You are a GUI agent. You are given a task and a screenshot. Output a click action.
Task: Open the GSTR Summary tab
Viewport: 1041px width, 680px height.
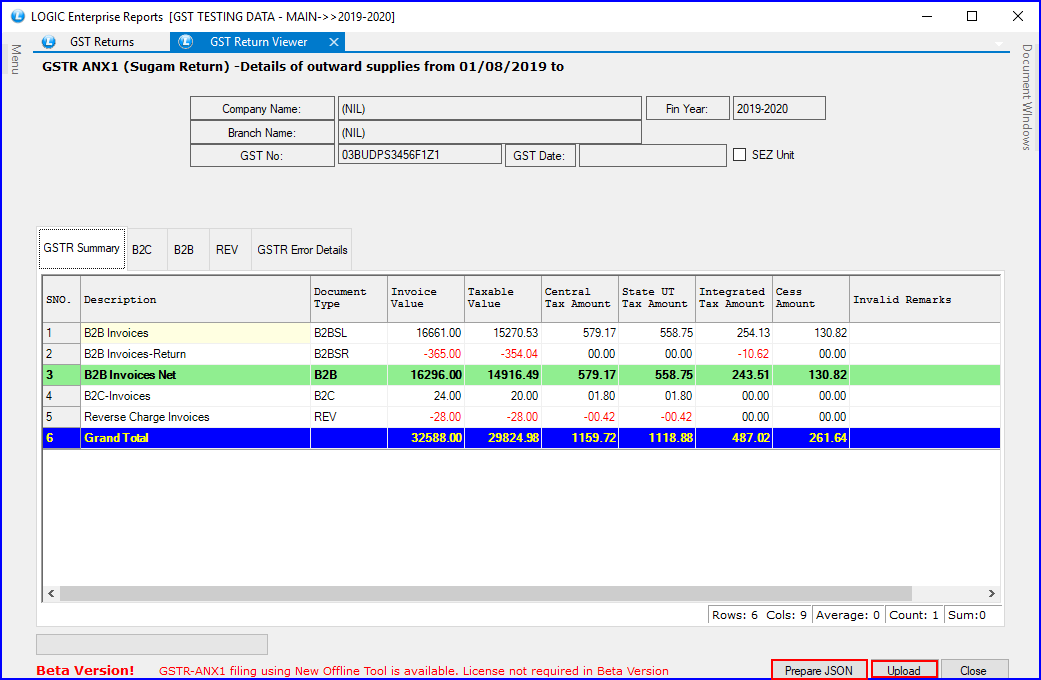click(x=82, y=248)
